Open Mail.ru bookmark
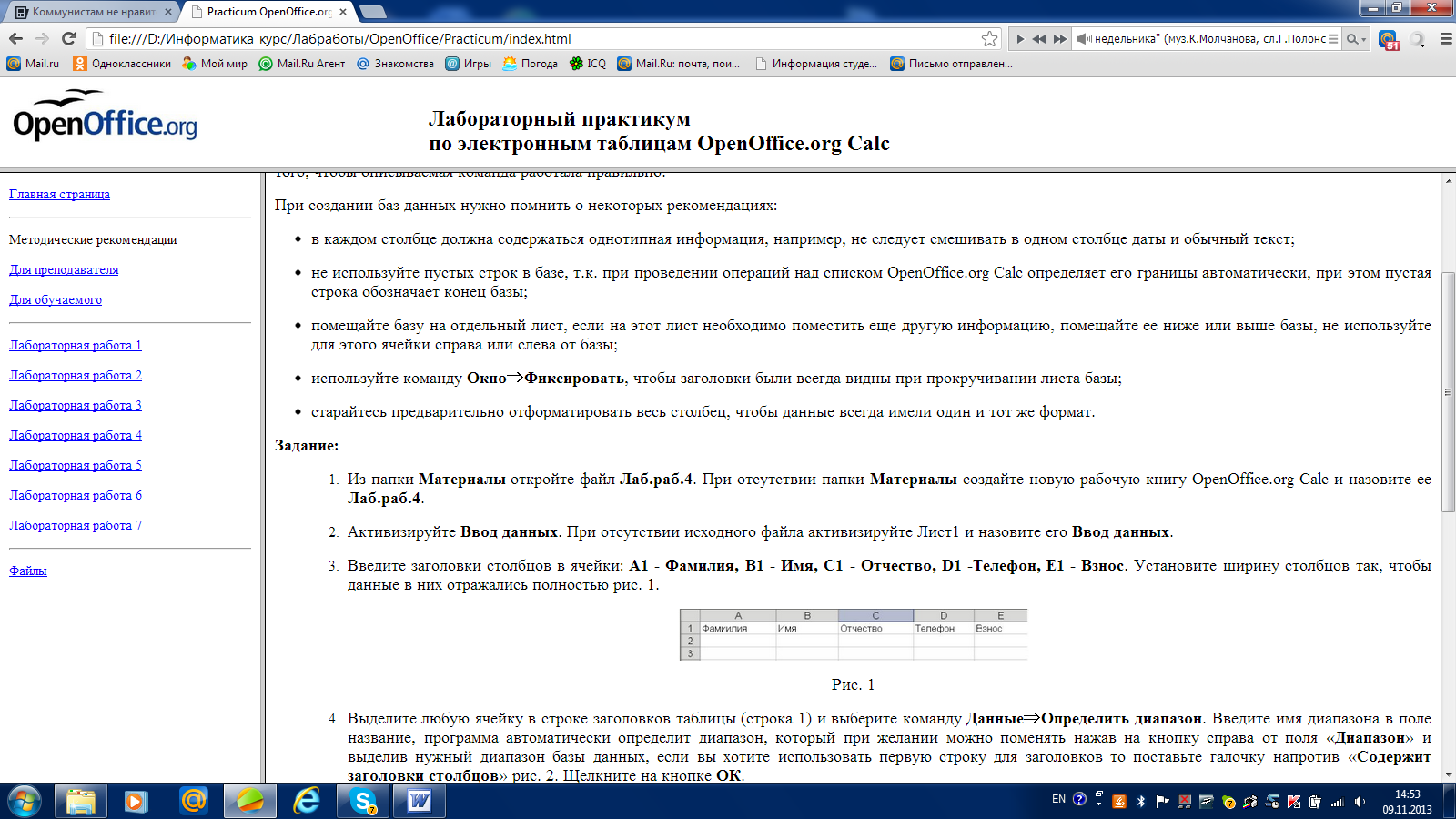Image resolution: width=1456 pixels, height=819 pixels. pyautogui.click(x=33, y=64)
